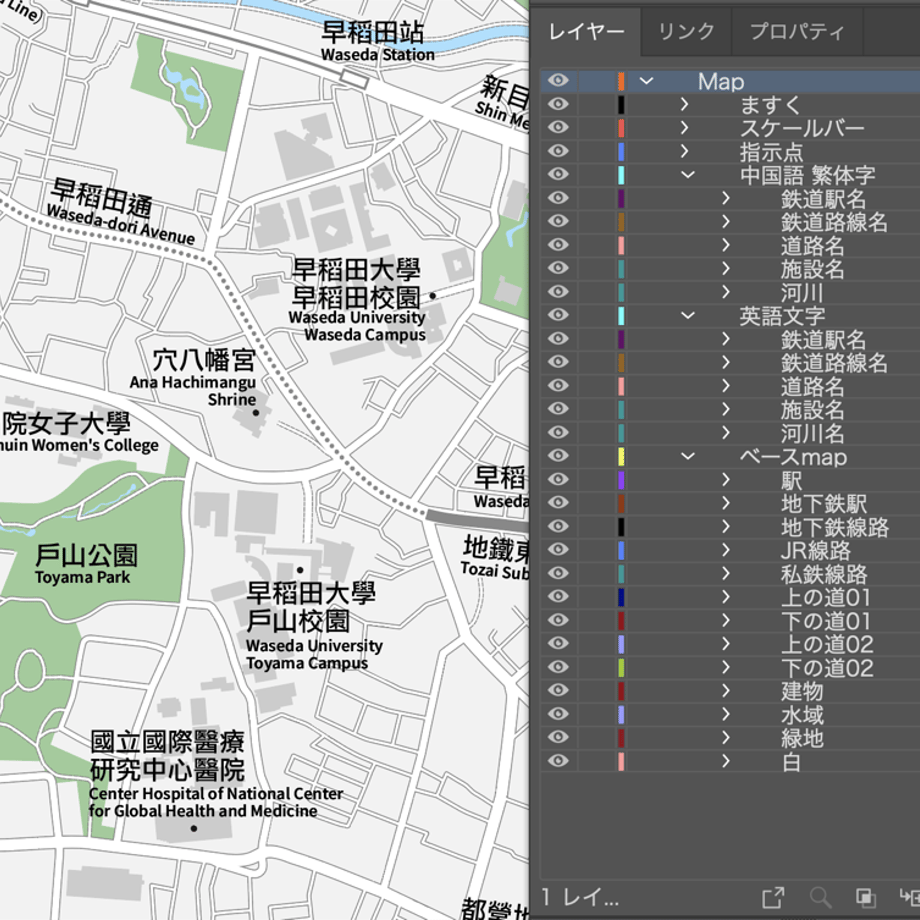The image size is (920, 920).
Task: Hide the 水域 layer
Action: [558, 714]
